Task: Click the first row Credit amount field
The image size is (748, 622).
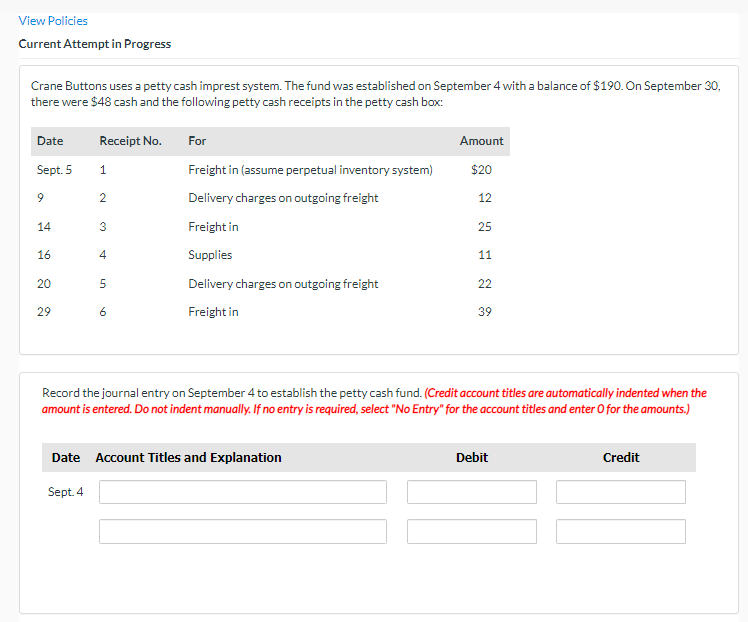Action: tap(621, 492)
